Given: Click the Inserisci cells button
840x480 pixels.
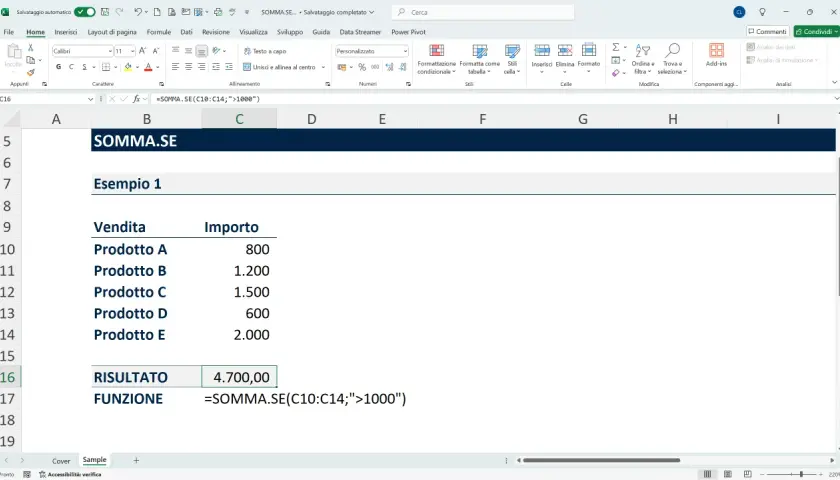Looking at the screenshot, I should pos(542,58).
